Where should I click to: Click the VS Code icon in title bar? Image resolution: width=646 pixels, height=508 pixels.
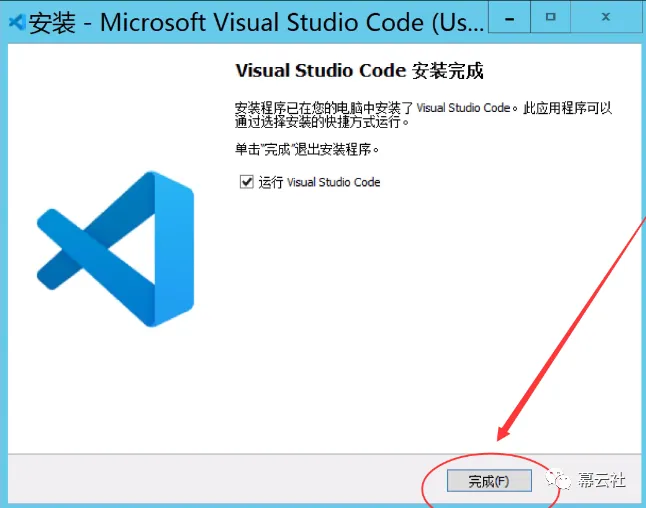[17, 22]
